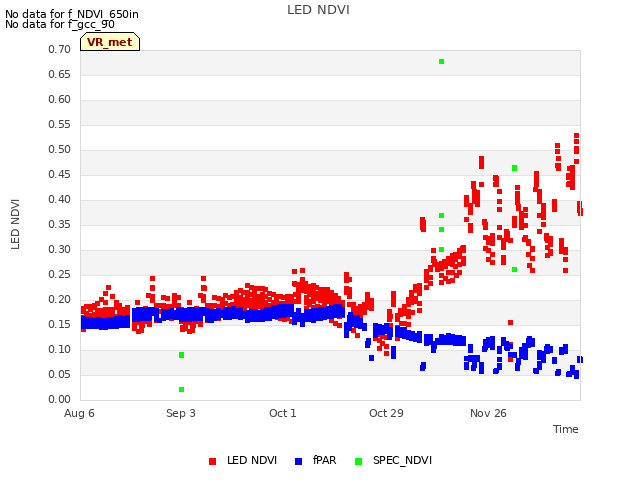Image resolution: width=640 pixels, height=480 pixels.
Task: Click the Sep 3 x-axis tick label
Action: click(181, 413)
